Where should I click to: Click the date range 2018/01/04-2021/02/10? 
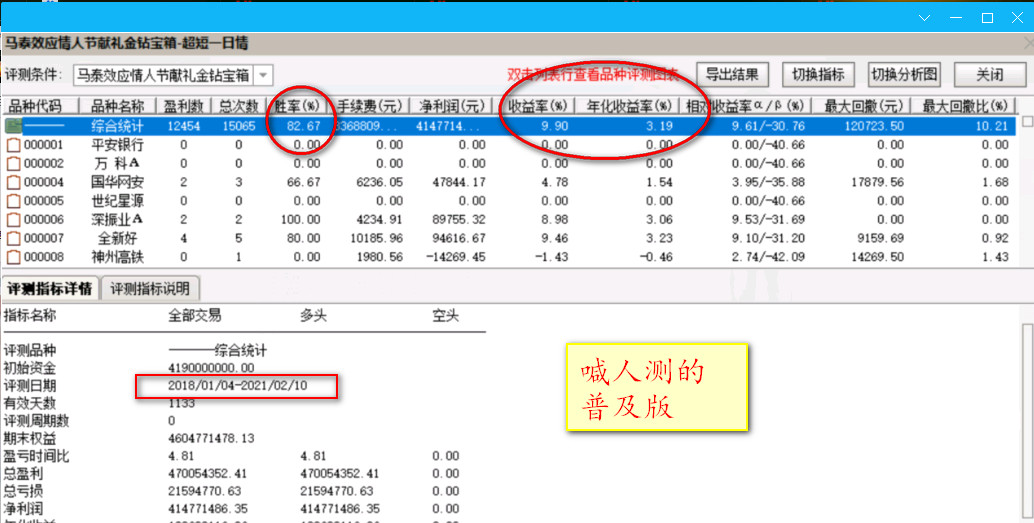[x=237, y=386]
